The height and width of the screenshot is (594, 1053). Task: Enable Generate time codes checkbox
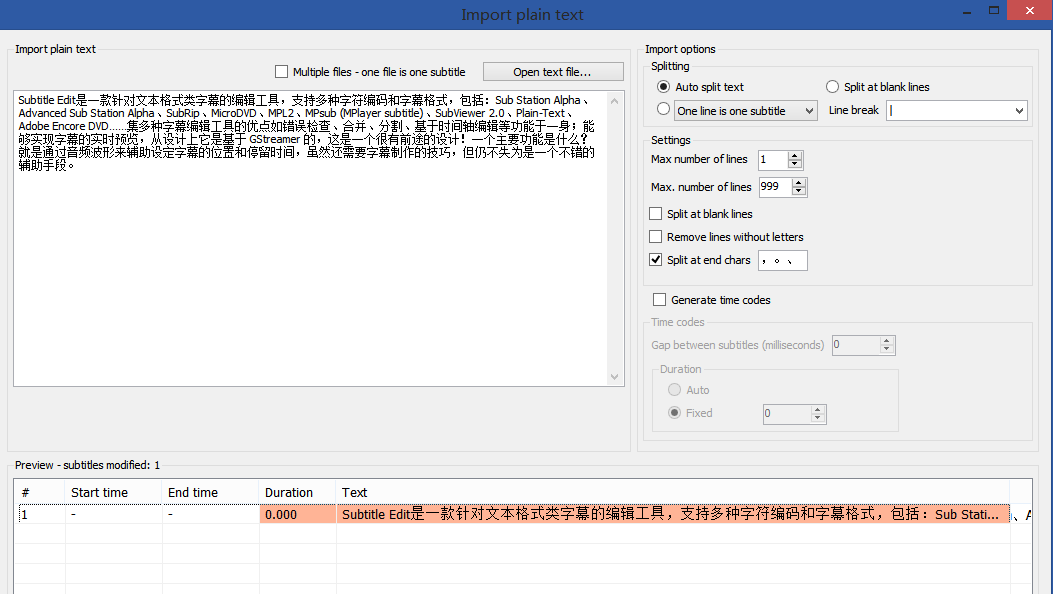(659, 299)
